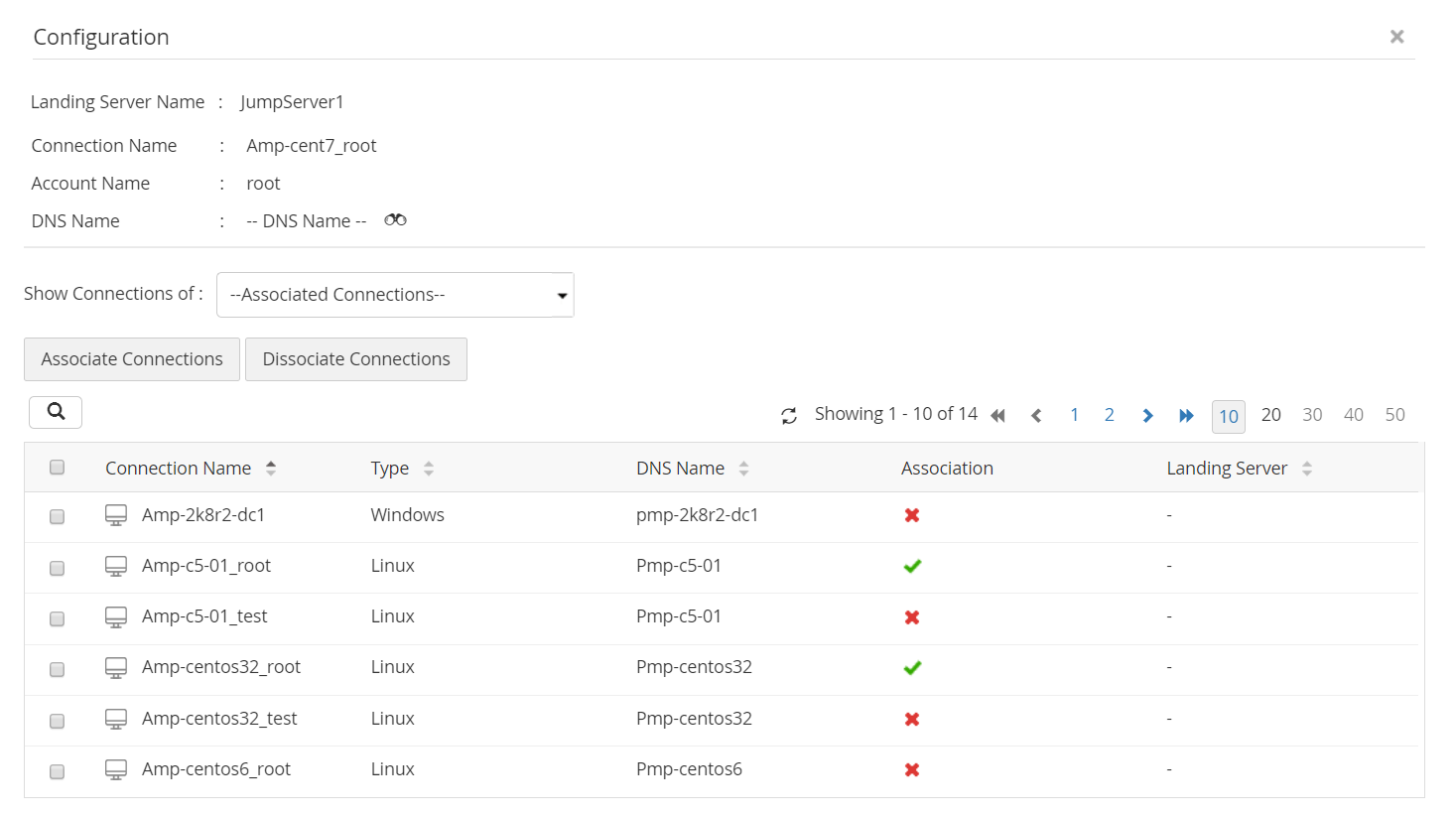Sort table by Landing Server column
The height and width of the screenshot is (816, 1456).
[1307, 469]
